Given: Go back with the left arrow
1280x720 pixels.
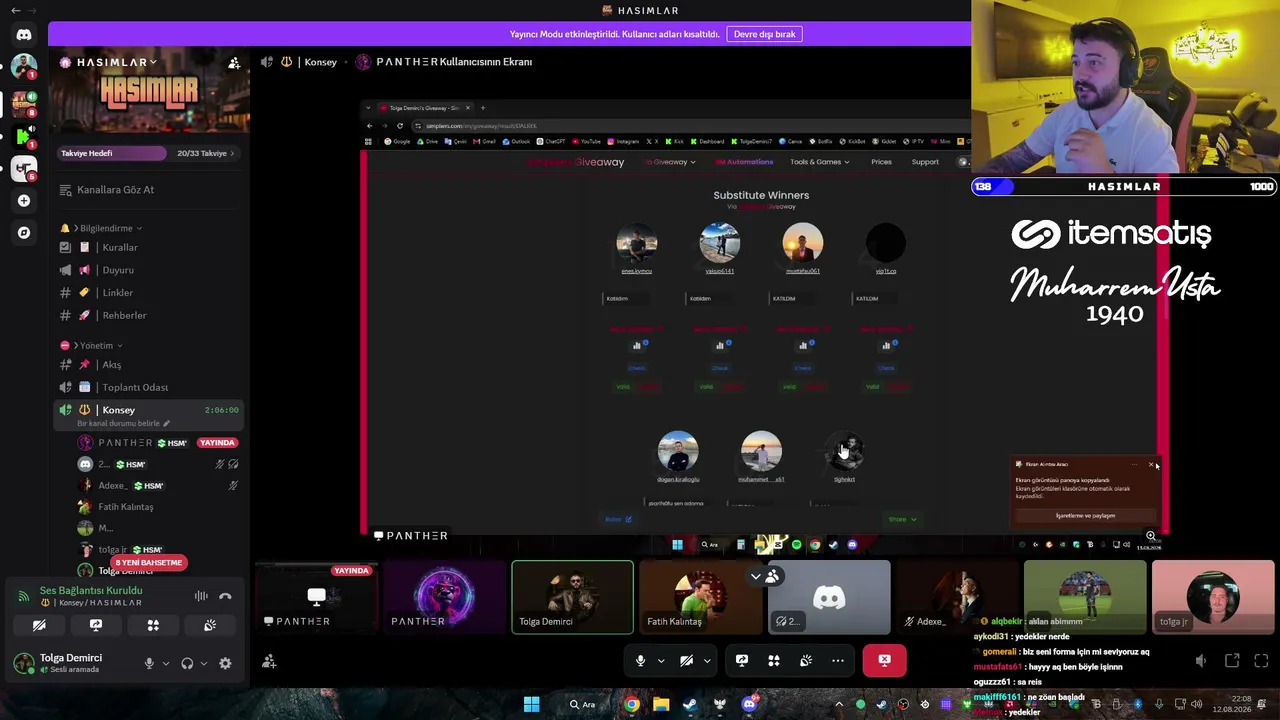Looking at the screenshot, I should click(15, 10).
